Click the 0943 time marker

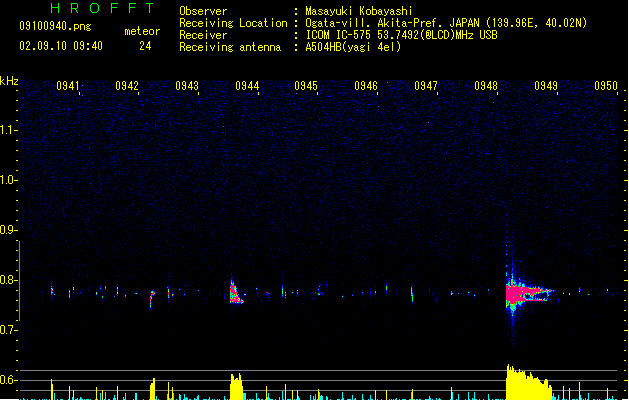point(187,86)
